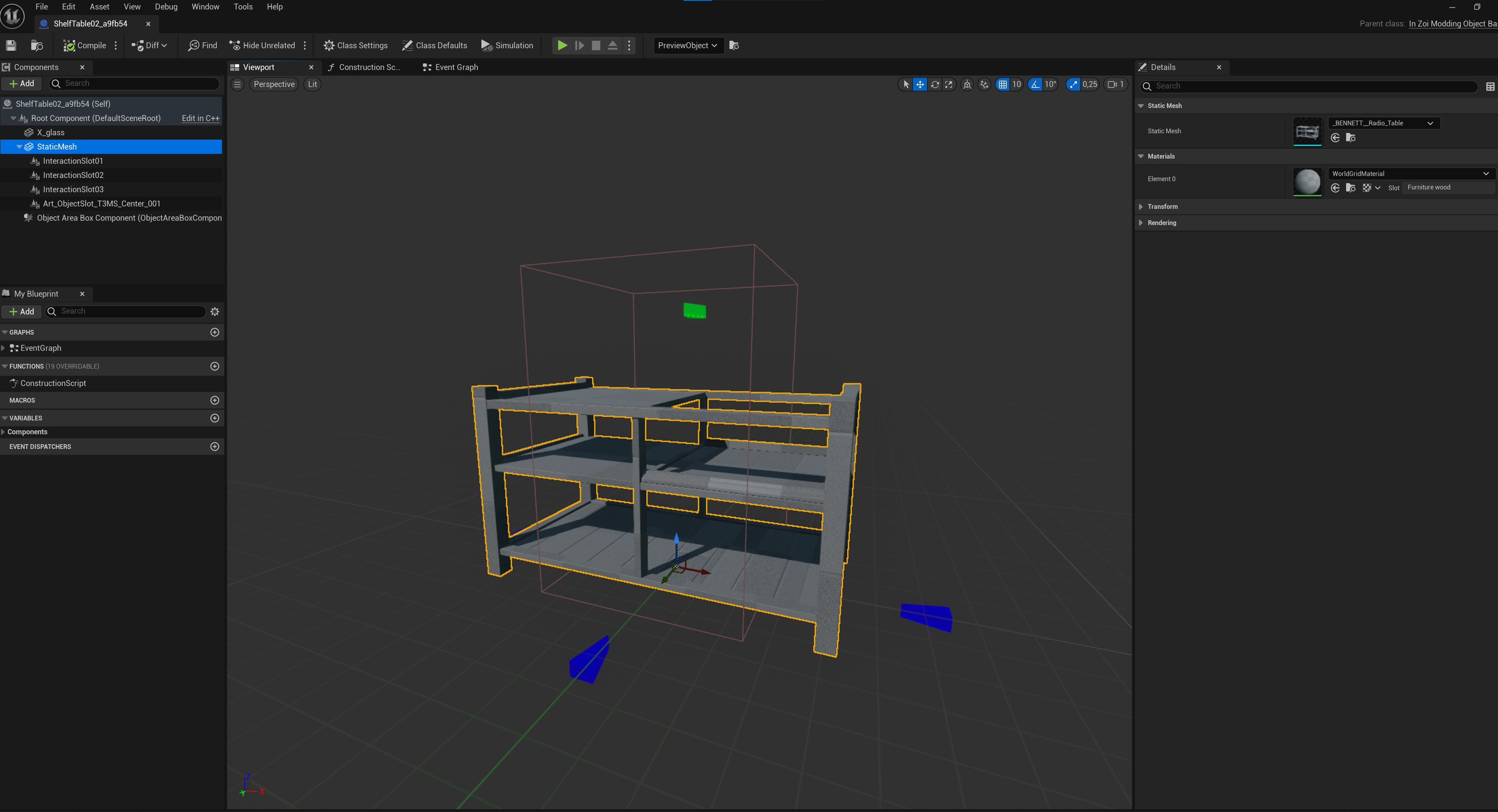Choose the Rotate gizmo tool
Screen dimensions: 1498x812
pos(934,84)
